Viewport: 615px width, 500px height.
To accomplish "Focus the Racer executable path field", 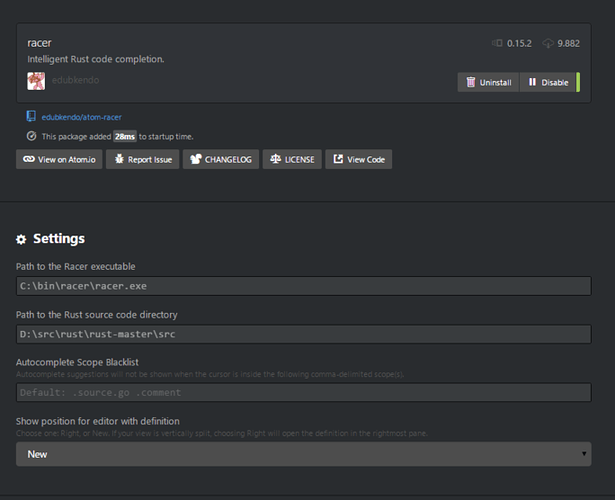I will coord(304,286).
